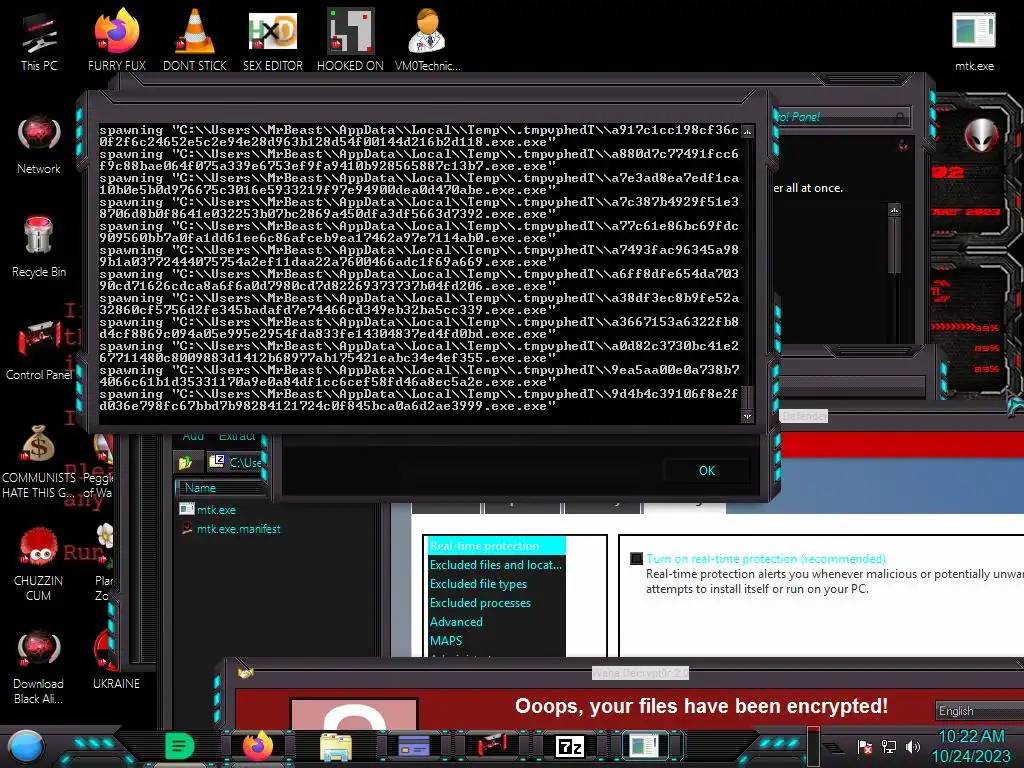This screenshot has width=1024, height=768.
Task: Click the Wana Decrypt0r 2.0 title text
Action: 640,673
